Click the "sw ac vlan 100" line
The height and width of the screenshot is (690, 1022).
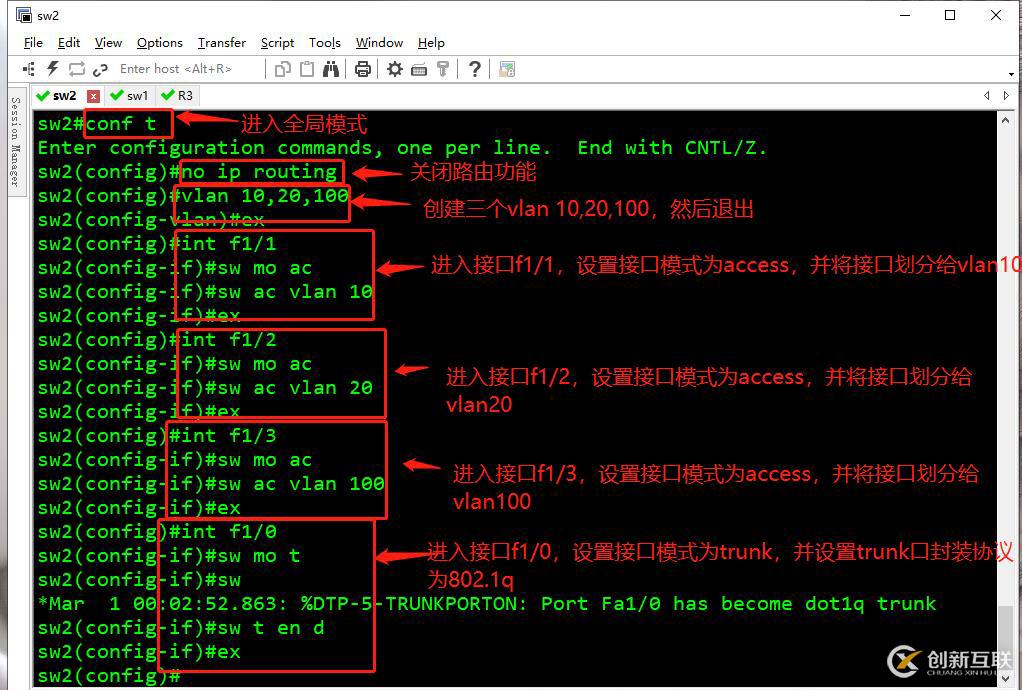pyautogui.click(x=211, y=483)
